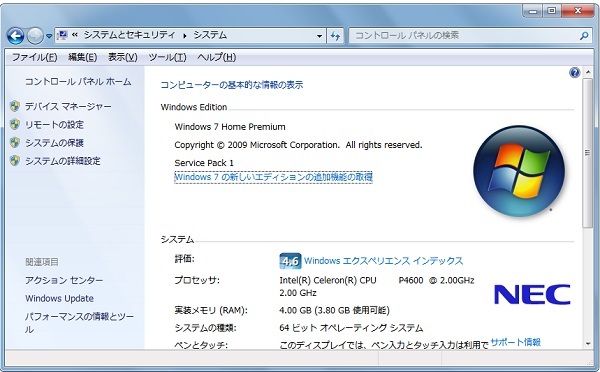Click the コンピューターの基本的な情報の表示 heading
Screen dimensions: 600x372
(232, 85)
